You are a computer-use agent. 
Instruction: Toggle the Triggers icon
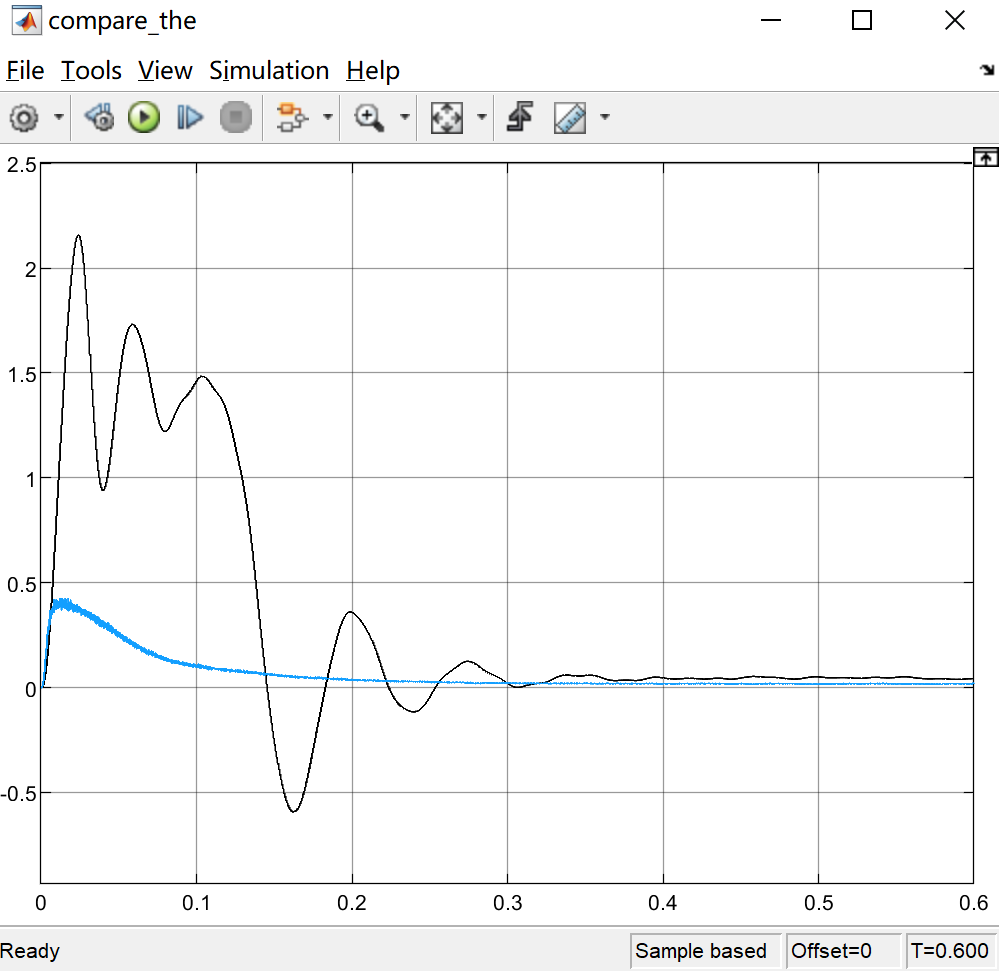518,118
